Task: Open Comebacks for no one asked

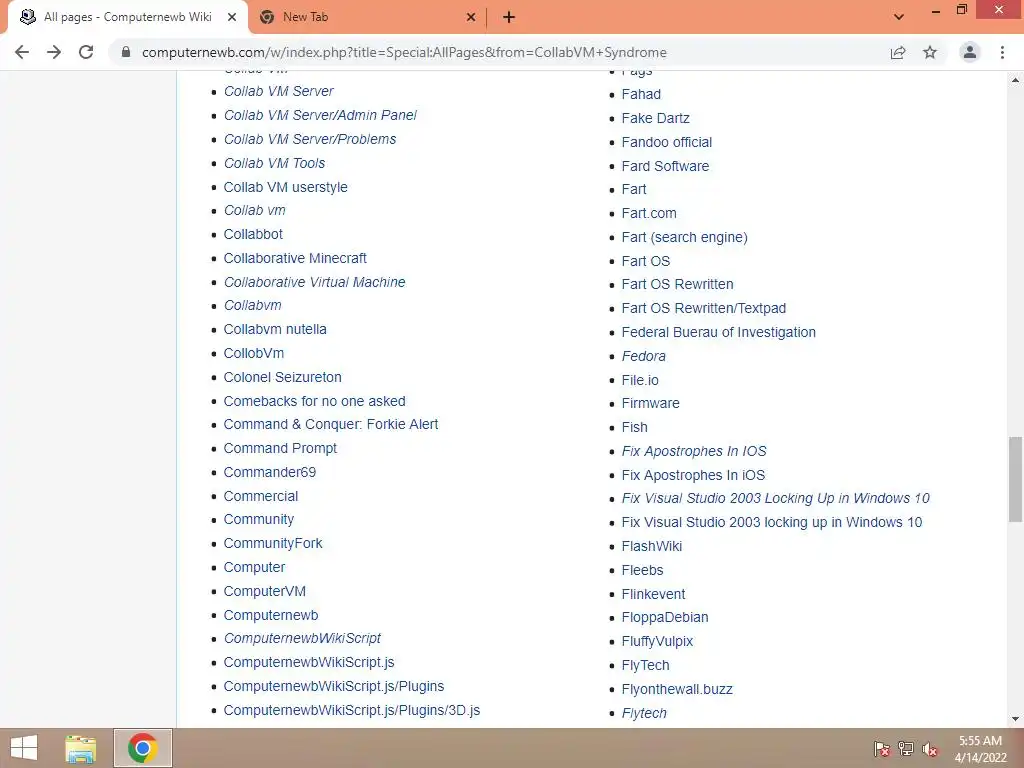Action: tap(314, 402)
